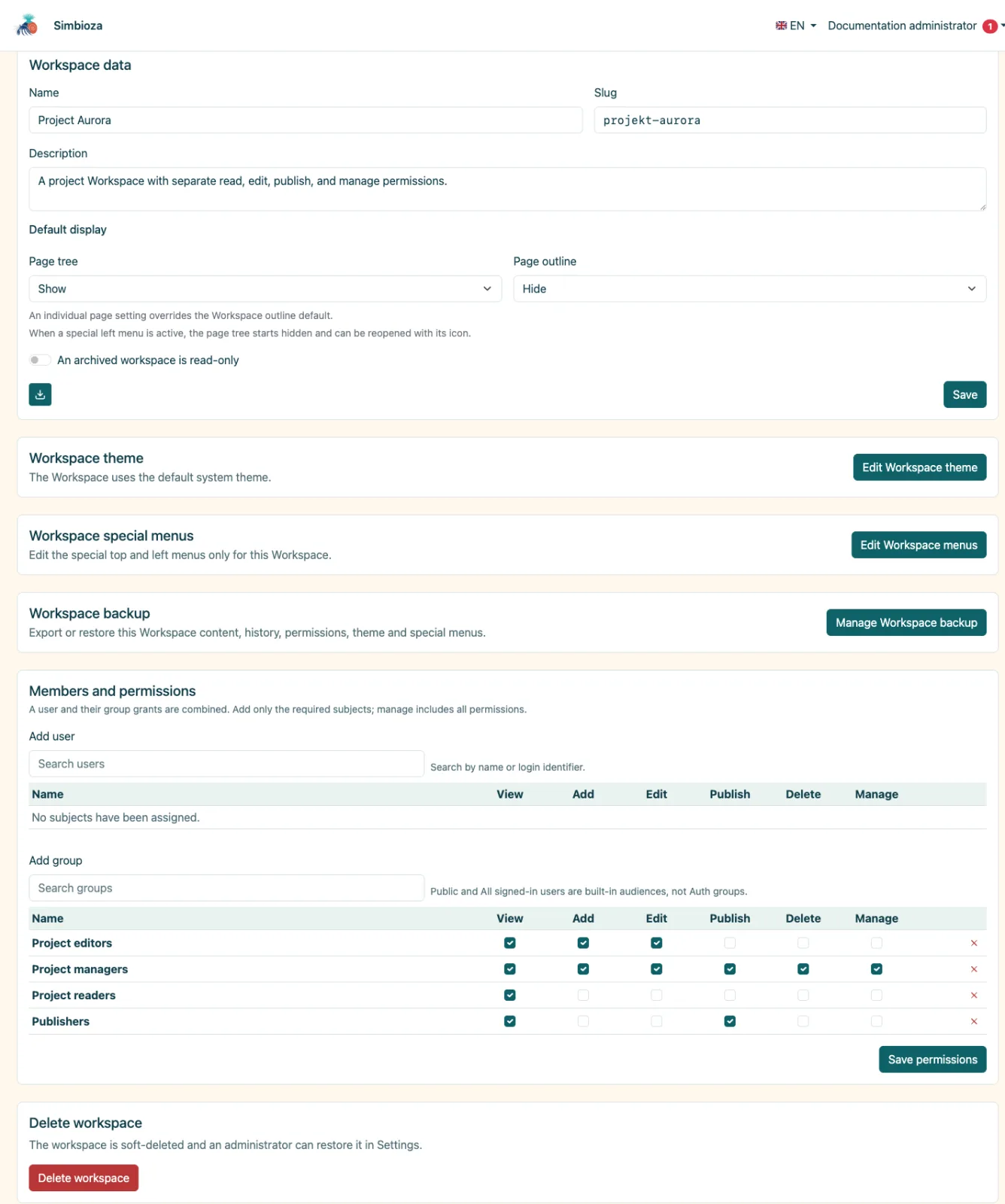Save the workspace data
The image size is (1005, 1204).
tap(964, 394)
